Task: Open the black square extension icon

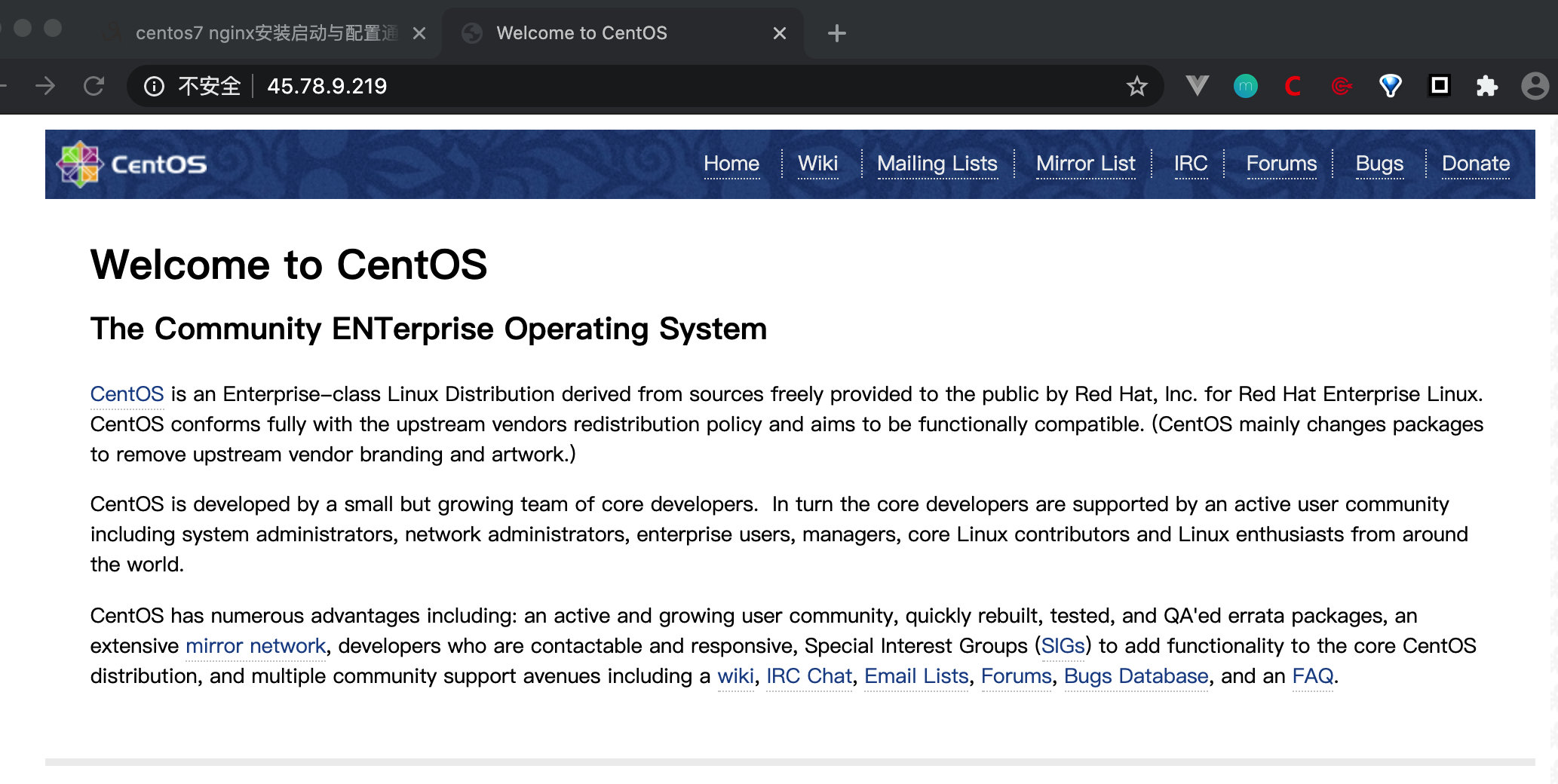Action: click(x=1439, y=85)
